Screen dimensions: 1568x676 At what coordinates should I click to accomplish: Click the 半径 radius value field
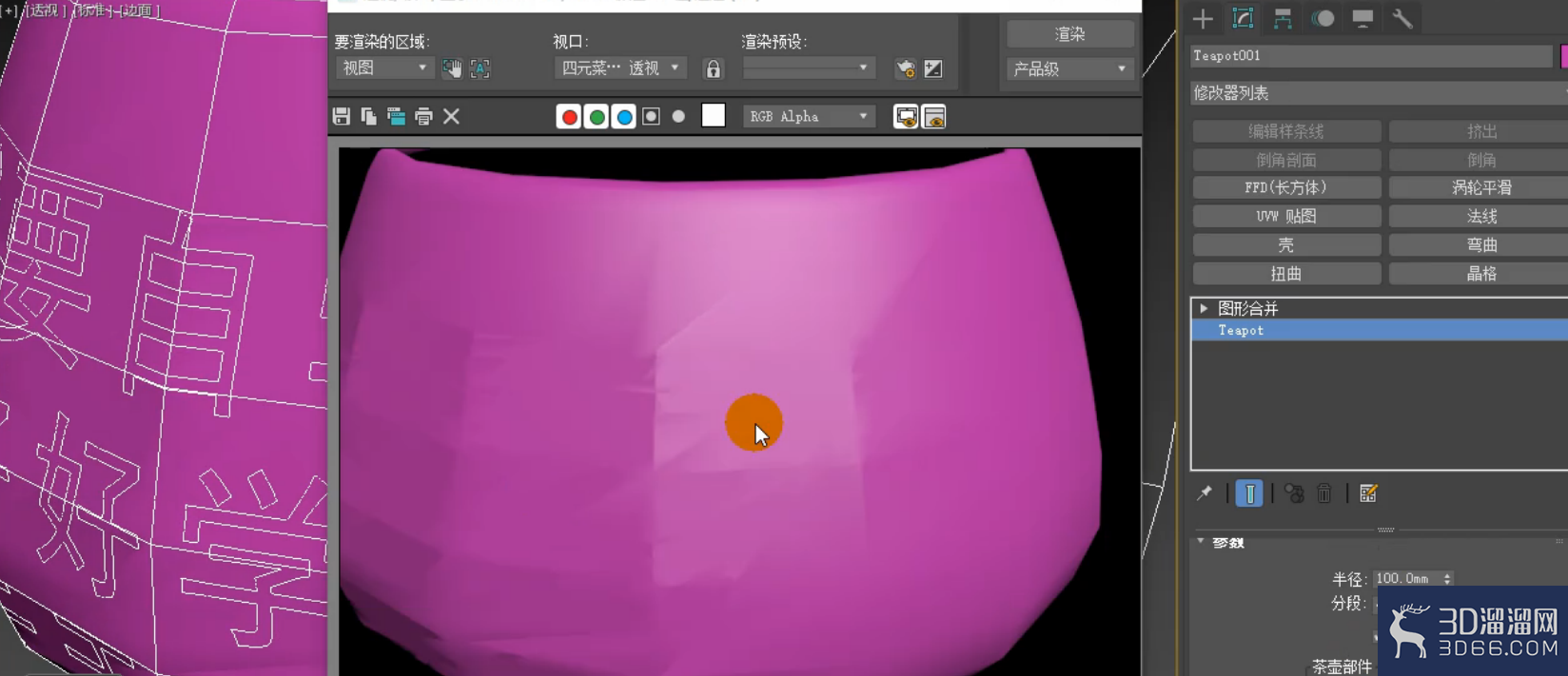[1406, 578]
